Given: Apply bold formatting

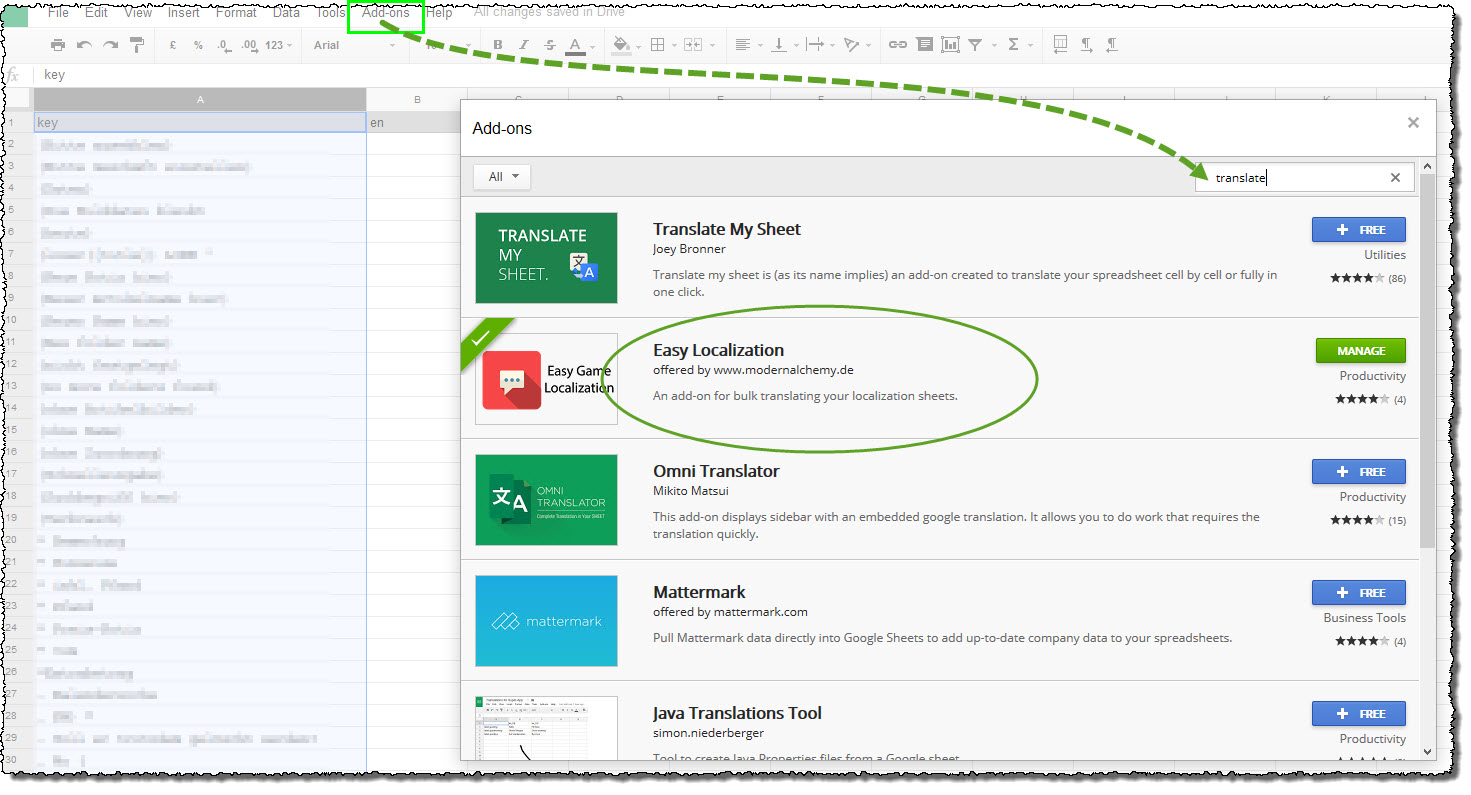Looking at the screenshot, I should pyautogui.click(x=498, y=45).
